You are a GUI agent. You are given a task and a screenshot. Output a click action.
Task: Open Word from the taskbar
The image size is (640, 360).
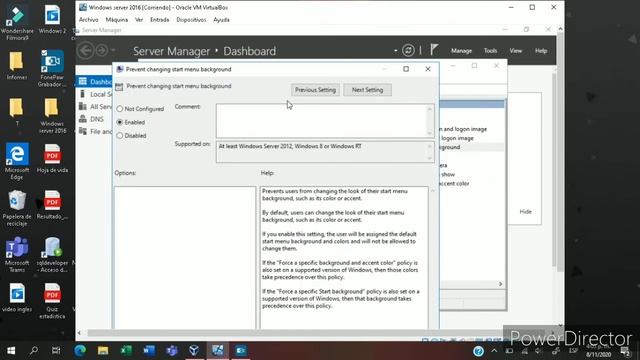tap(149, 351)
